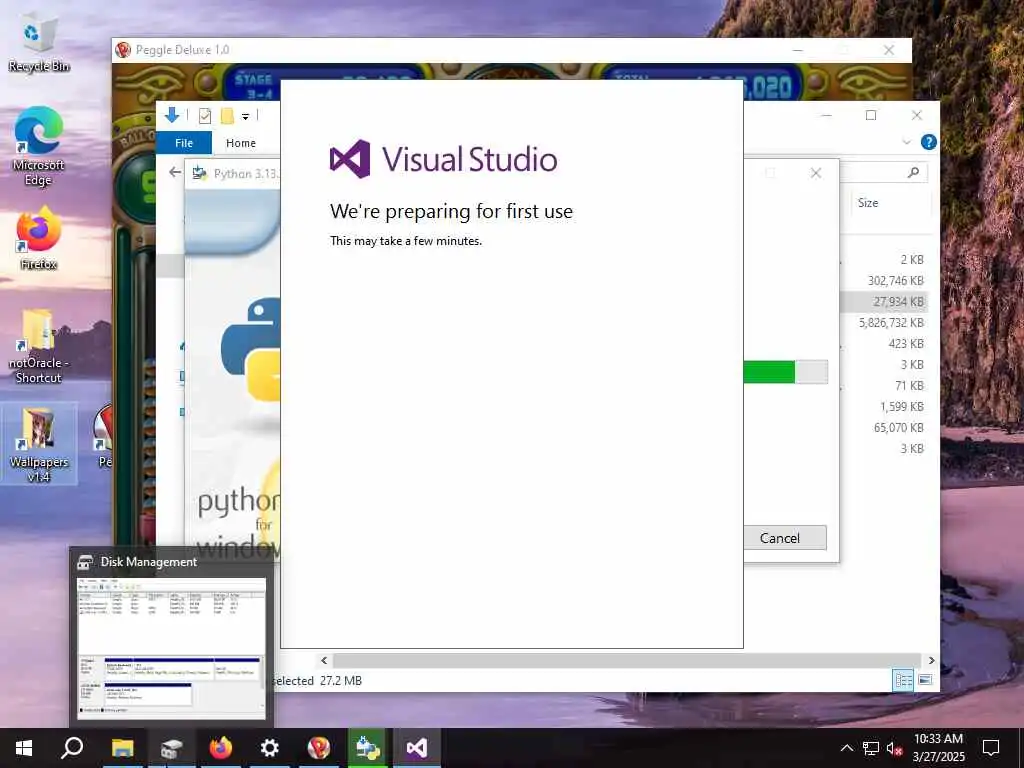Screen dimensions: 1024x768
Task: Click the Python installer title bar icon
Action: 199,173
